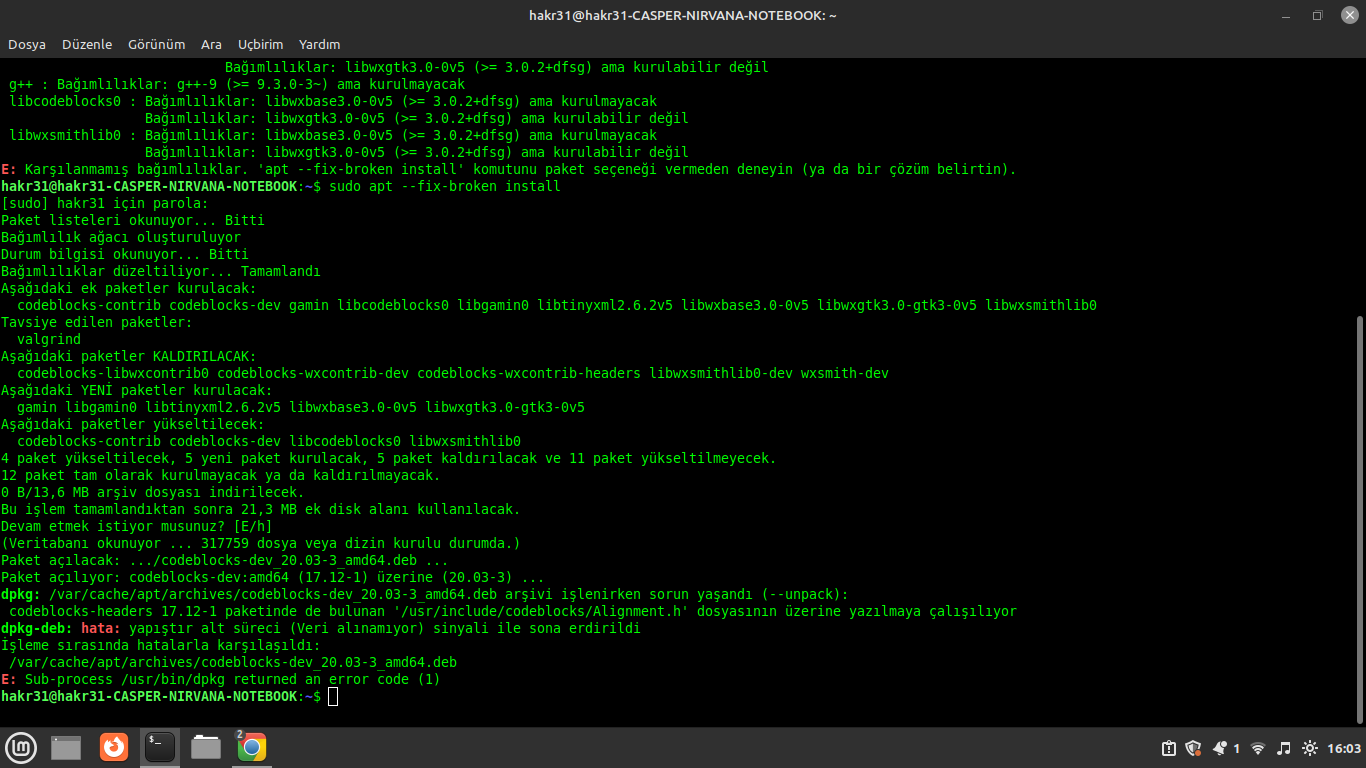Click the "g++ : Bağımlılıklar: g++-9" line
1366x768 pixels.
(237, 84)
